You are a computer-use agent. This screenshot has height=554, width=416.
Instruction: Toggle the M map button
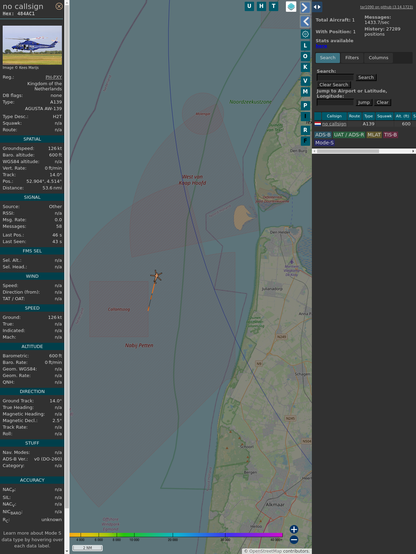[x=305, y=92]
